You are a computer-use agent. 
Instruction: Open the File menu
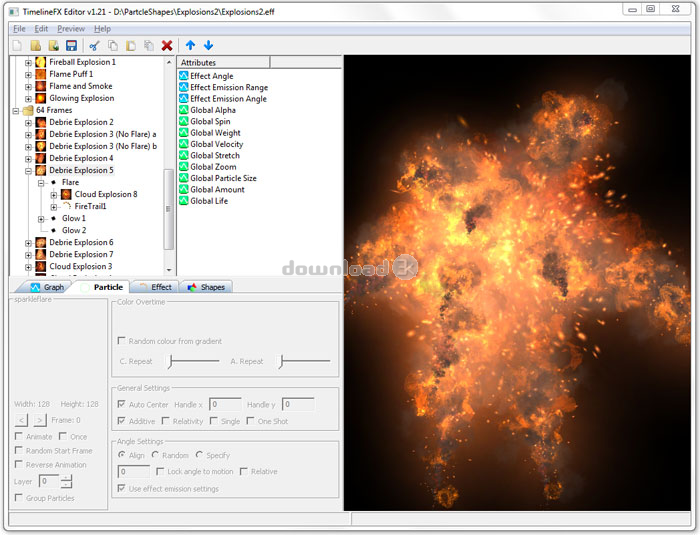19,29
